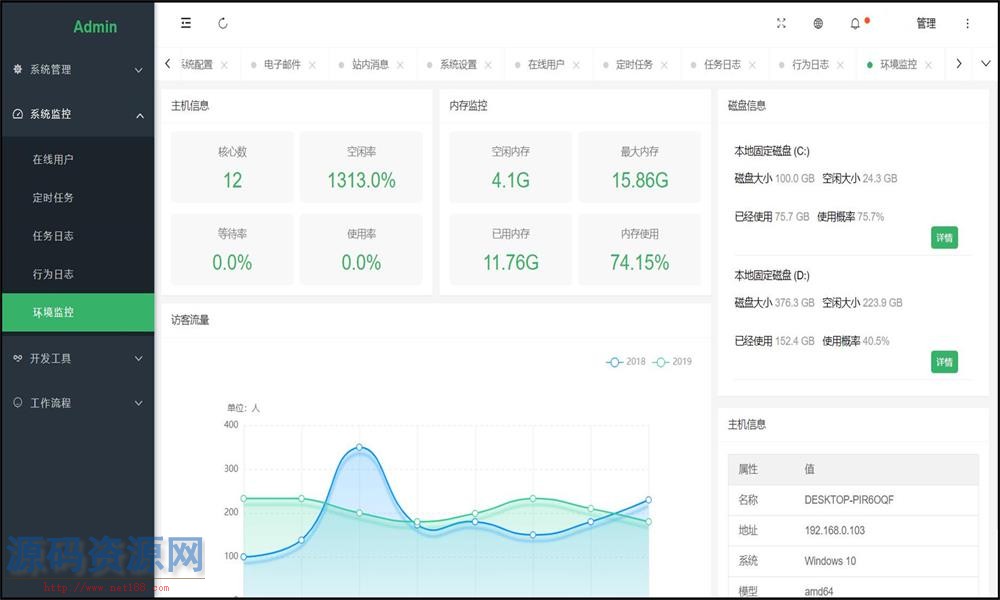Expand the 系统管理 menu chevron
This screenshot has height=600, width=1000.
tap(138, 70)
